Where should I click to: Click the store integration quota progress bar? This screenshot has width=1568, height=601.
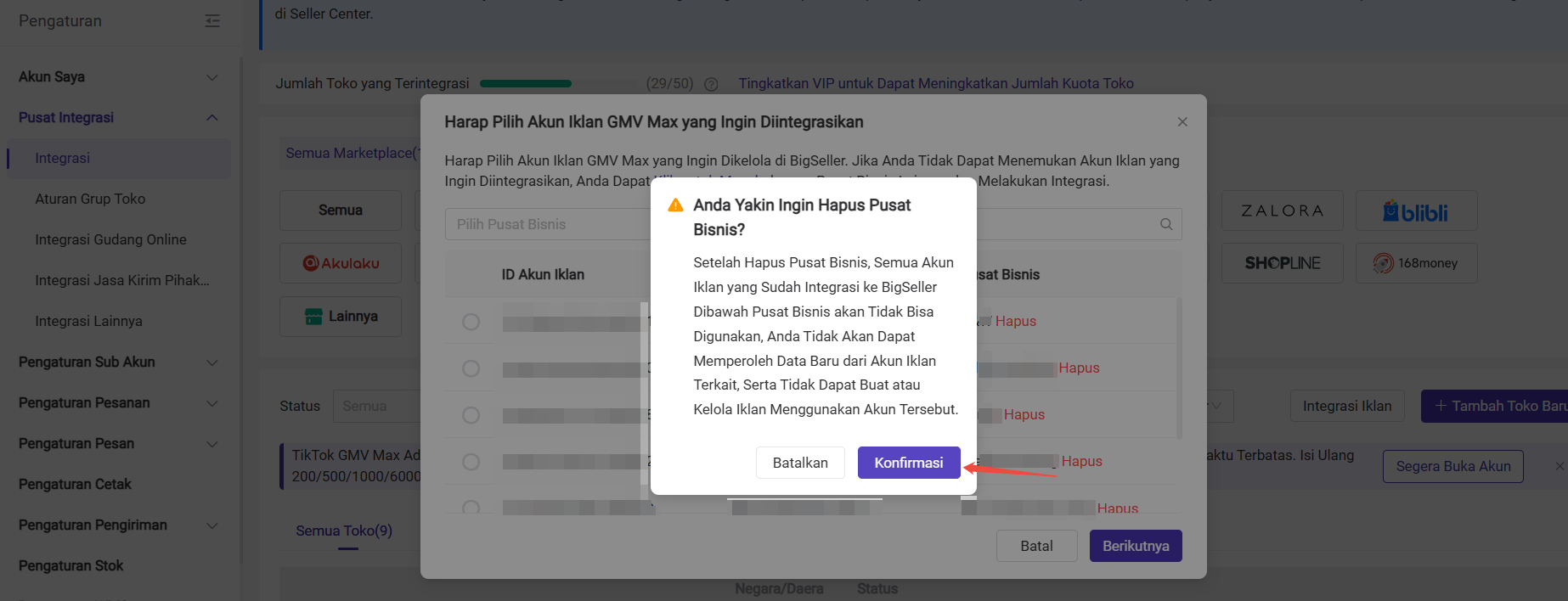[x=526, y=84]
